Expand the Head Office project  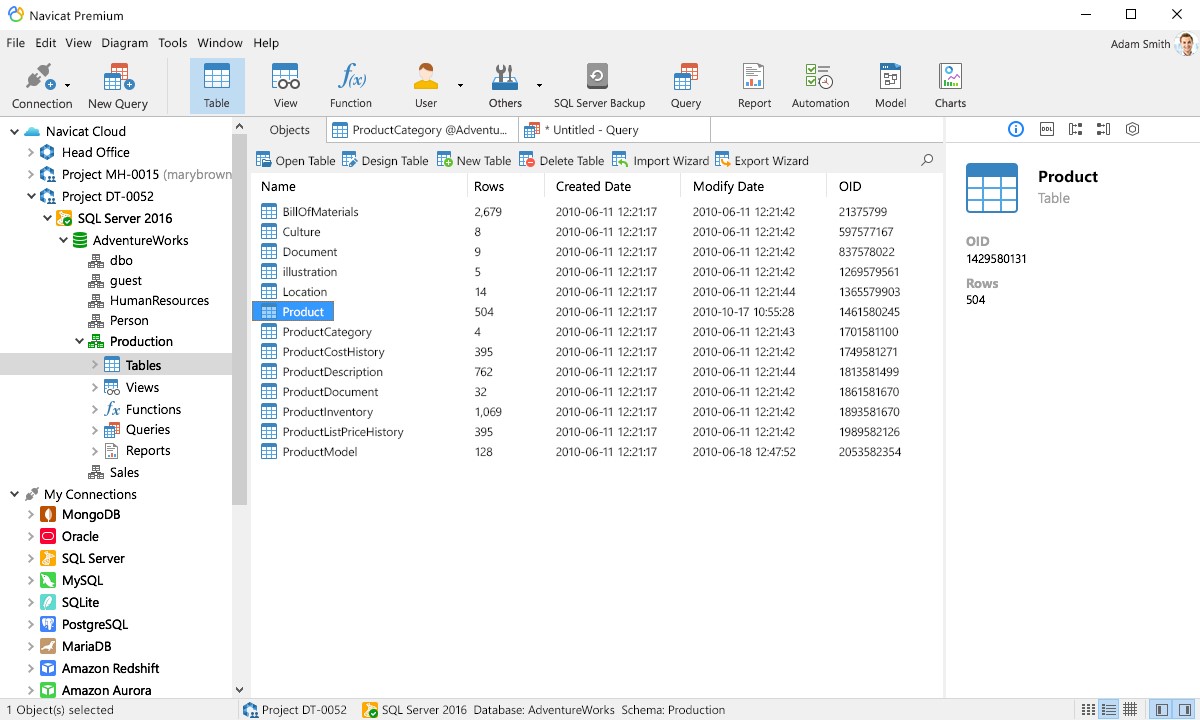(x=30, y=153)
